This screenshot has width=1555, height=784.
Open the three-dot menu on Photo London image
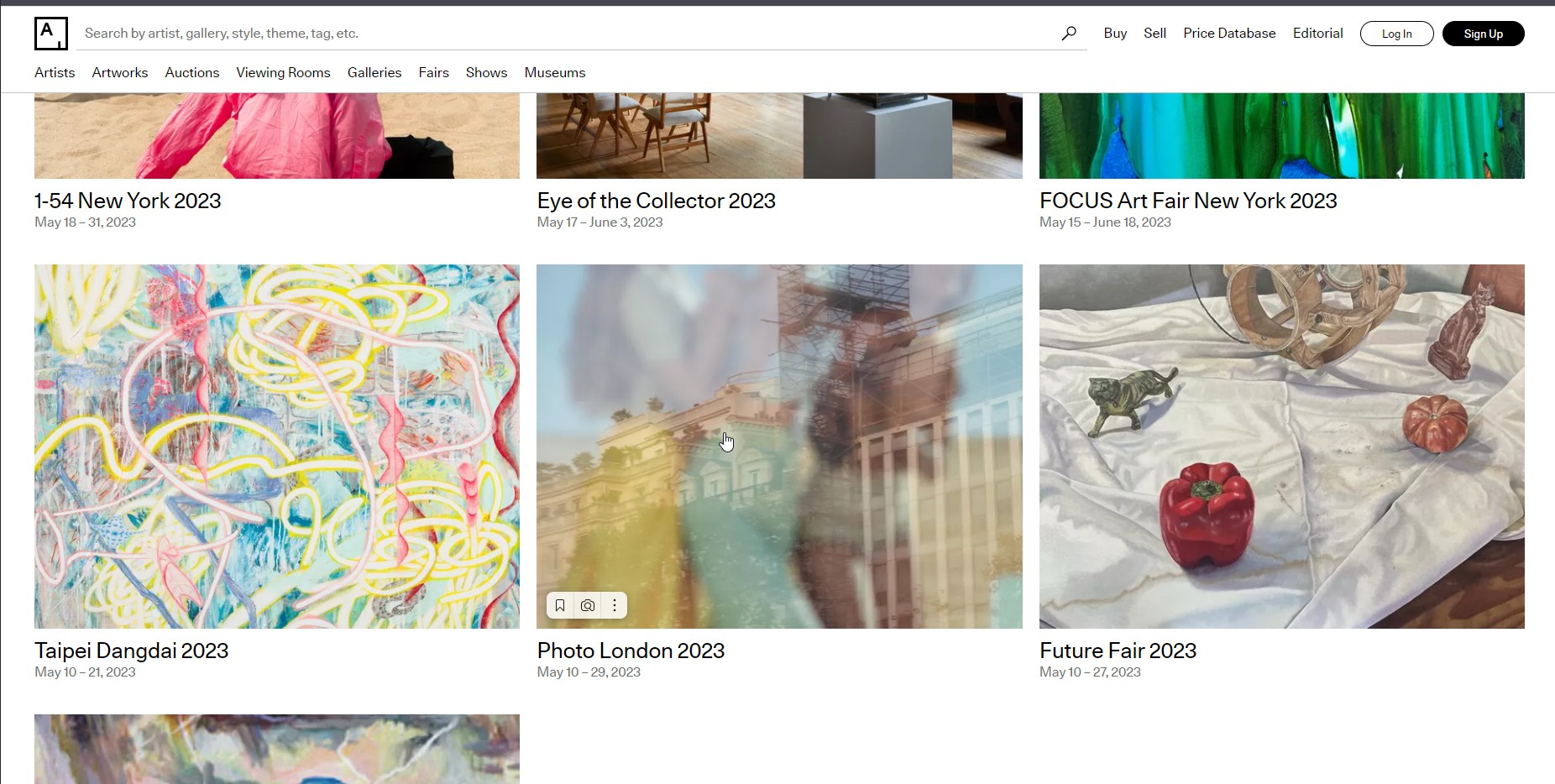[x=615, y=605]
